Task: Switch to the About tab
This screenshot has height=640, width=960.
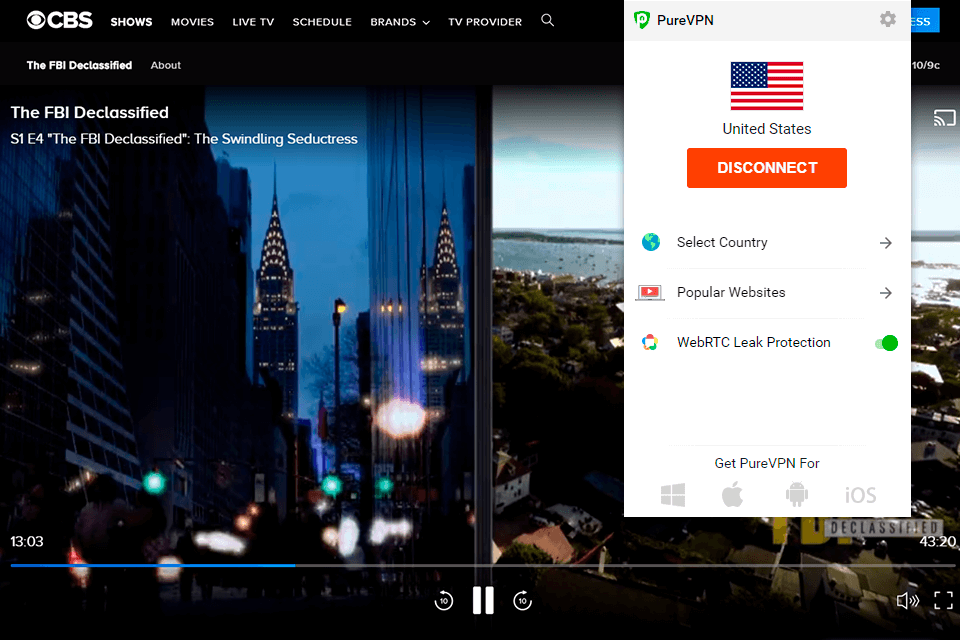Action: [x=165, y=65]
